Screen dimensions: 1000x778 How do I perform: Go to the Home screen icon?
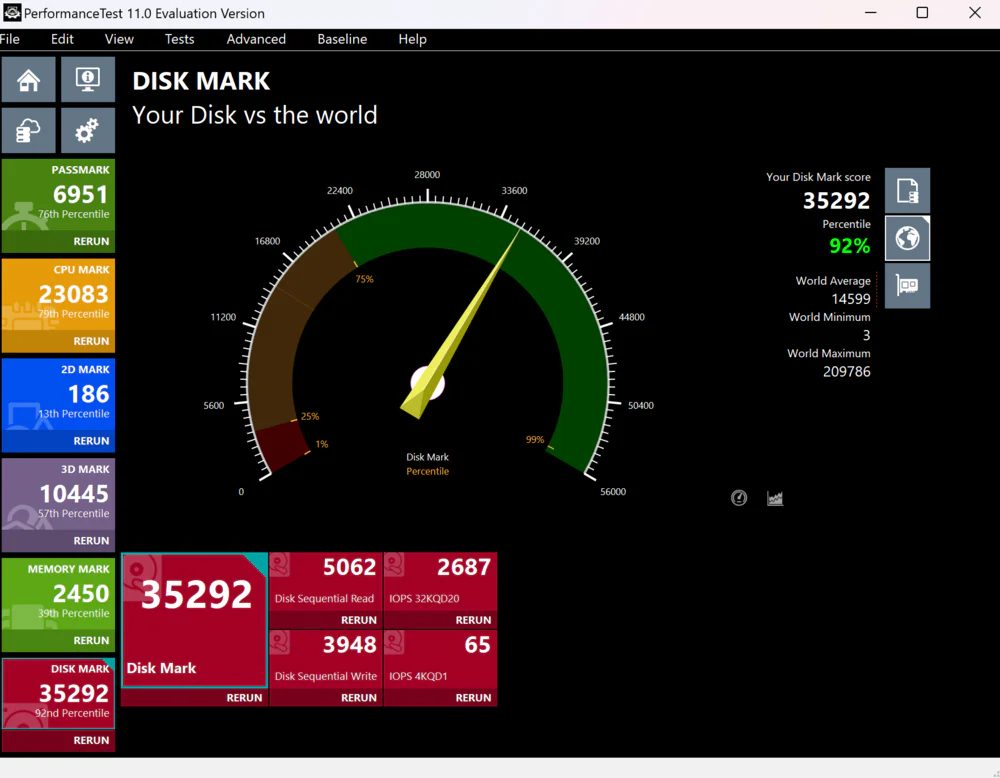pyautogui.click(x=28, y=80)
